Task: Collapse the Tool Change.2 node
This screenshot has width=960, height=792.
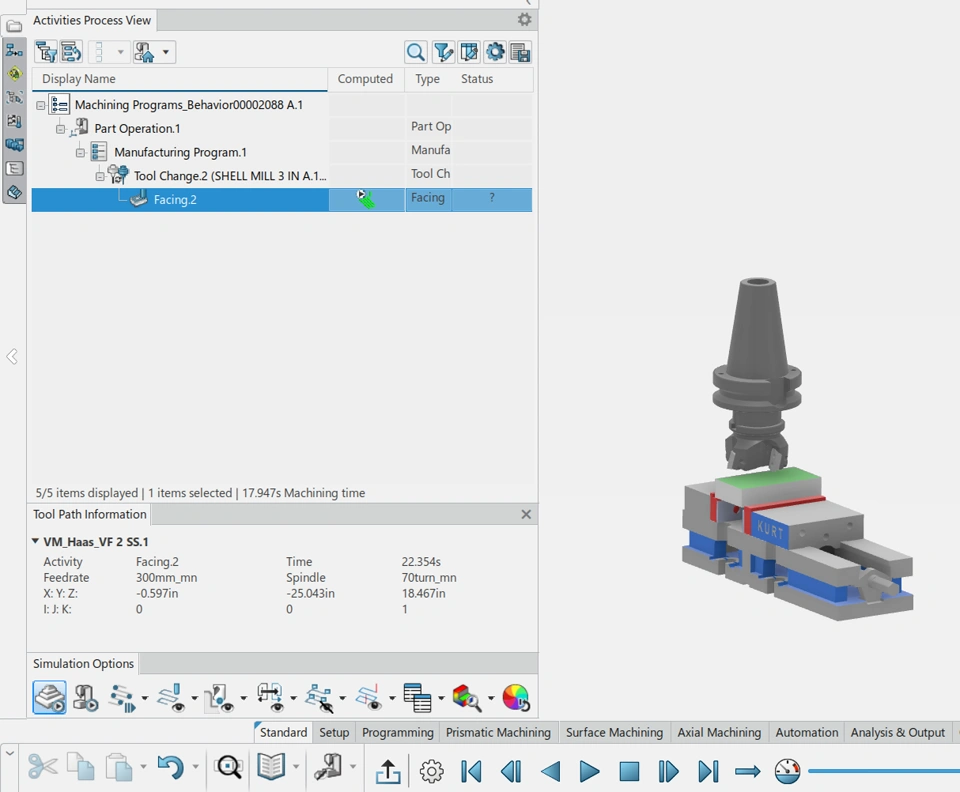Action: (x=100, y=176)
